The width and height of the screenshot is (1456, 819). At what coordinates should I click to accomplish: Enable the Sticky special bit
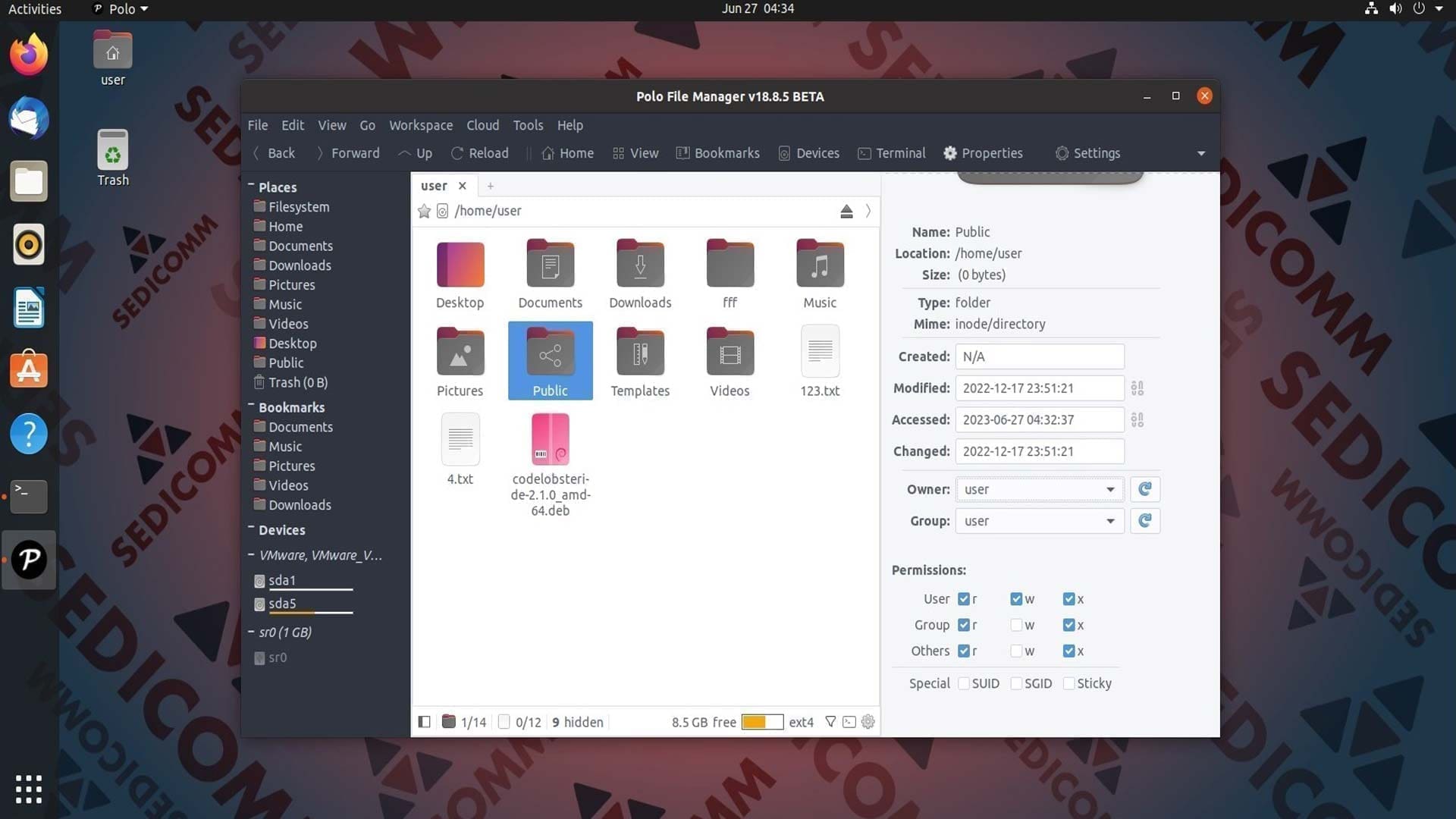point(1068,683)
